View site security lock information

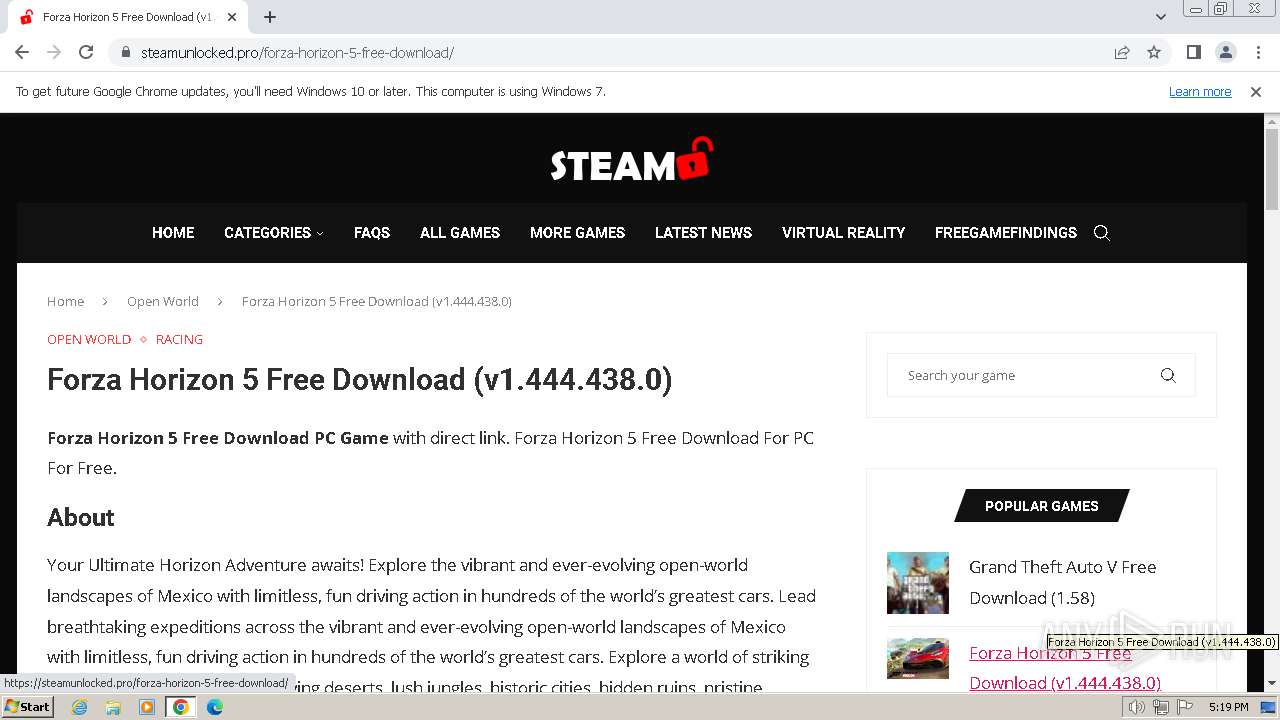click(x=125, y=52)
